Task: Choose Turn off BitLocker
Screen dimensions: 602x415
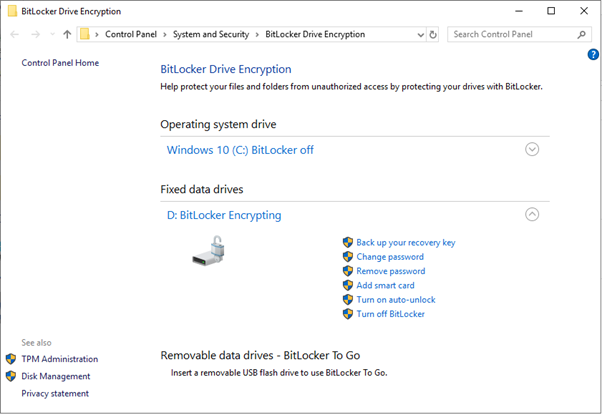Action: point(390,314)
